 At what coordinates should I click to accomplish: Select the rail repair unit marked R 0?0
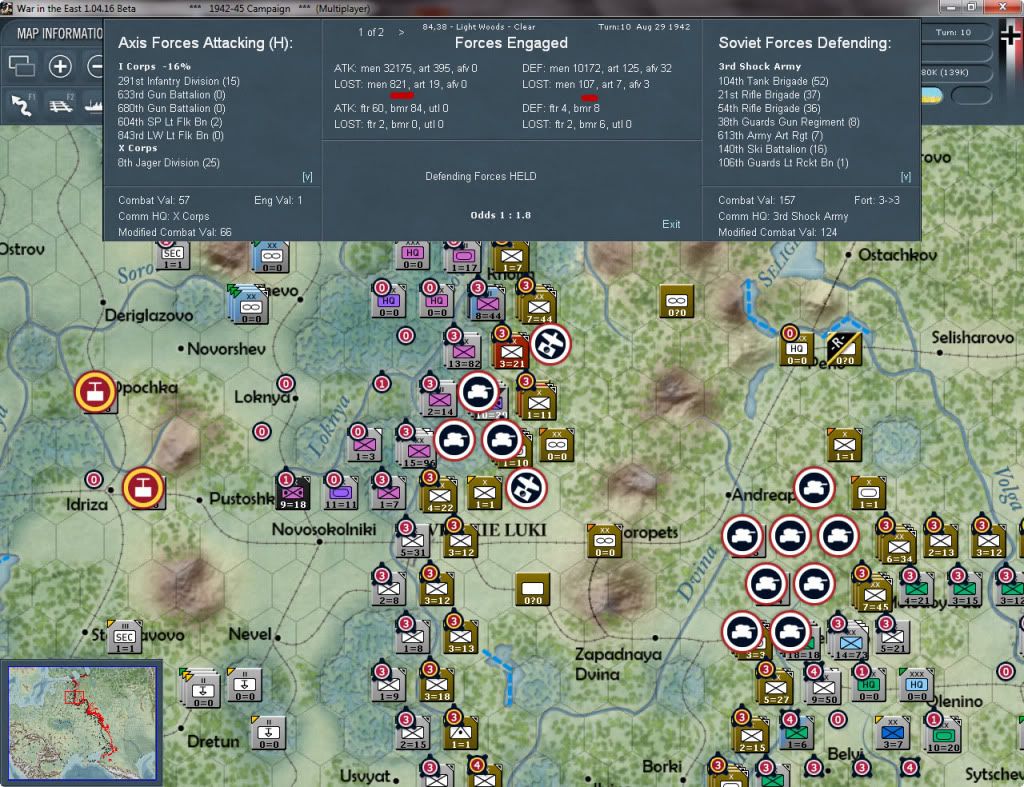[844, 348]
